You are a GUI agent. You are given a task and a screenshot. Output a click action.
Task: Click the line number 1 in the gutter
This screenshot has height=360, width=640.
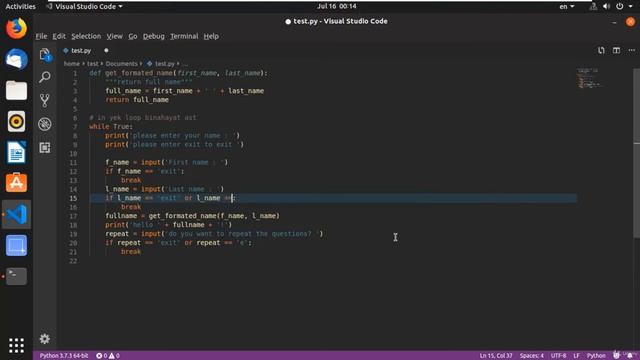pyautogui.click(x=75, y=73)
